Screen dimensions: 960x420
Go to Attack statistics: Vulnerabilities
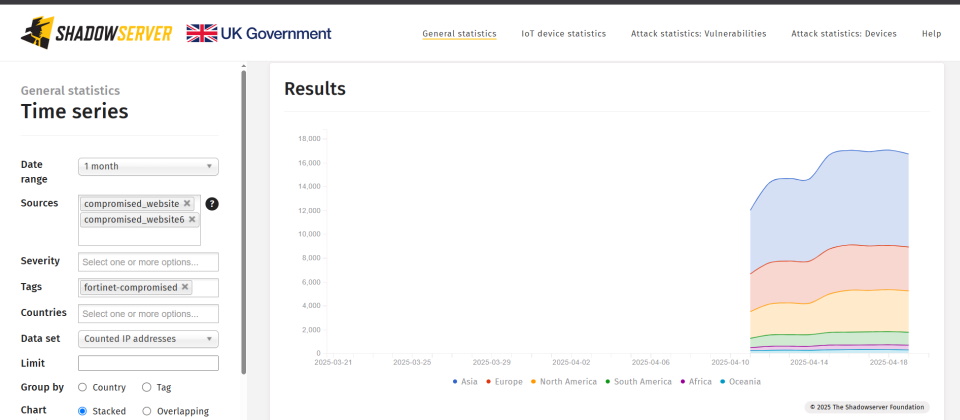[699, 34]
